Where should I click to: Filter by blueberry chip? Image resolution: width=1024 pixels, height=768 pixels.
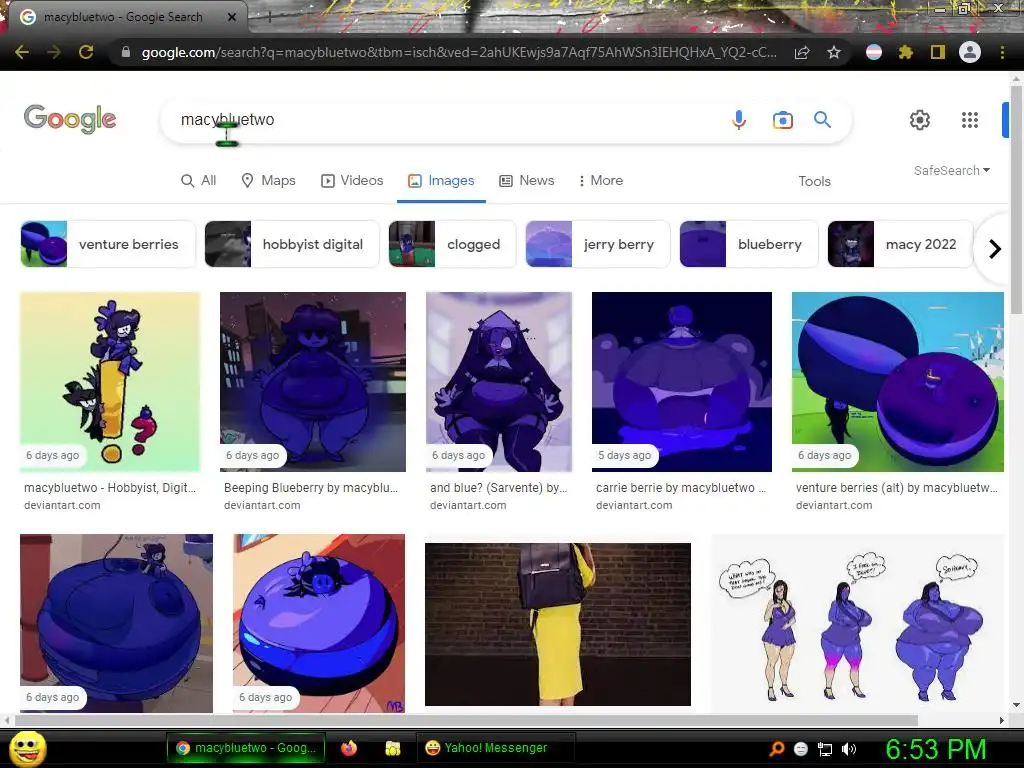[x=749, y=244]
